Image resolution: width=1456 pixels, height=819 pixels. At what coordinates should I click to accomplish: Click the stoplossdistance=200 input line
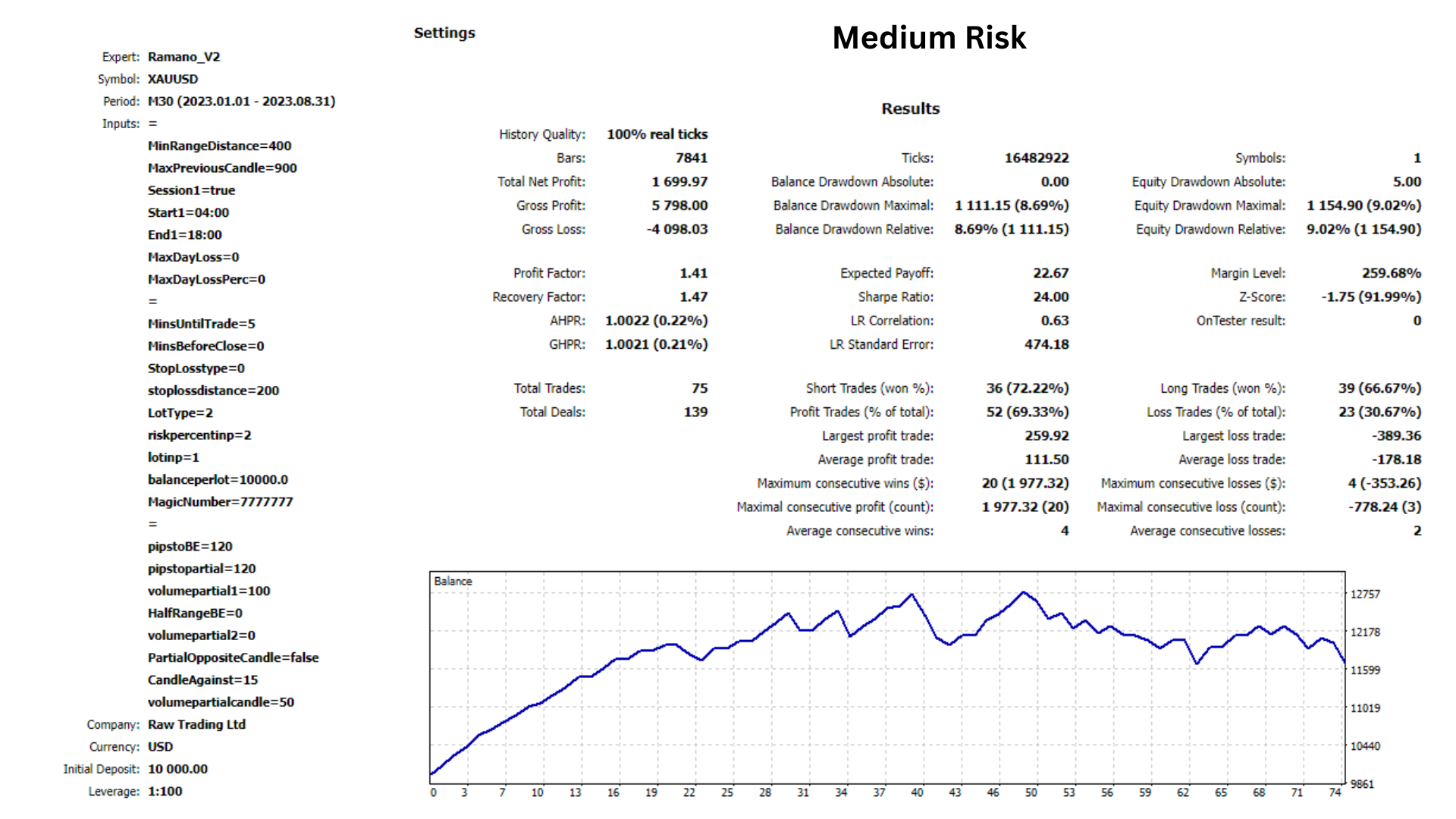click(213, 391)
